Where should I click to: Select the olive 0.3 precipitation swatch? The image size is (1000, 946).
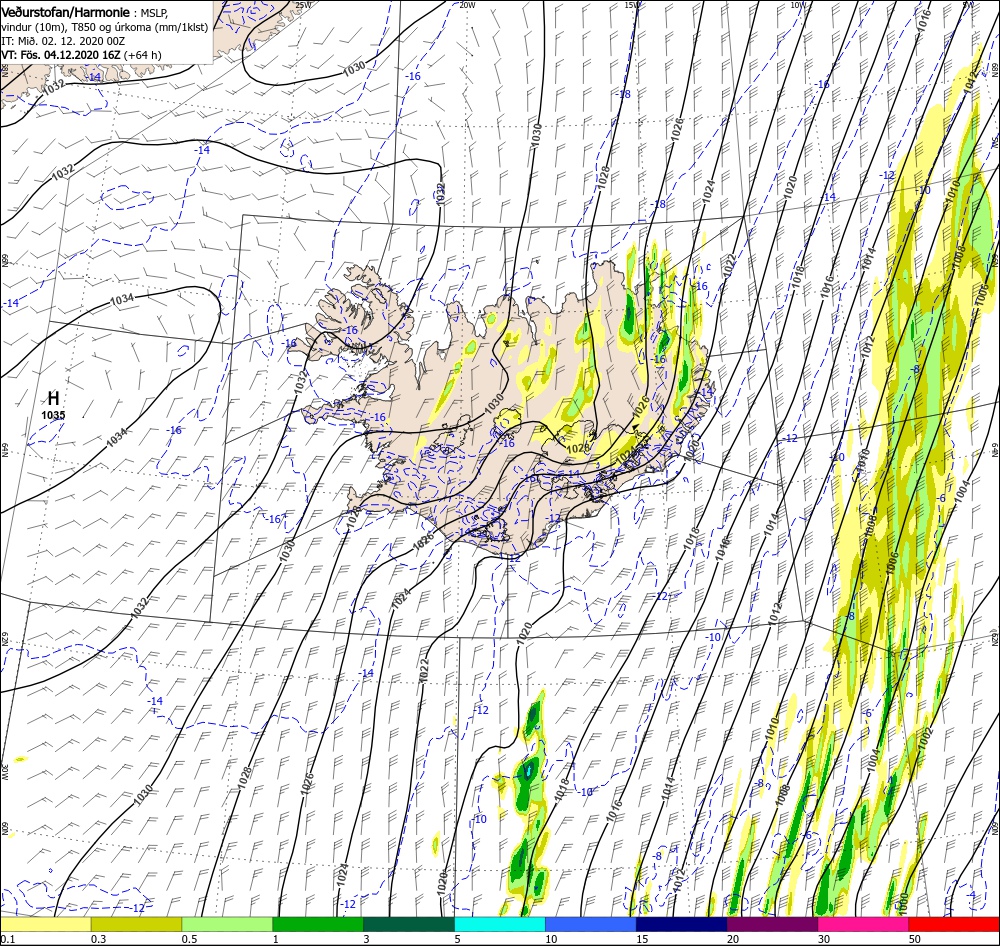136,924
